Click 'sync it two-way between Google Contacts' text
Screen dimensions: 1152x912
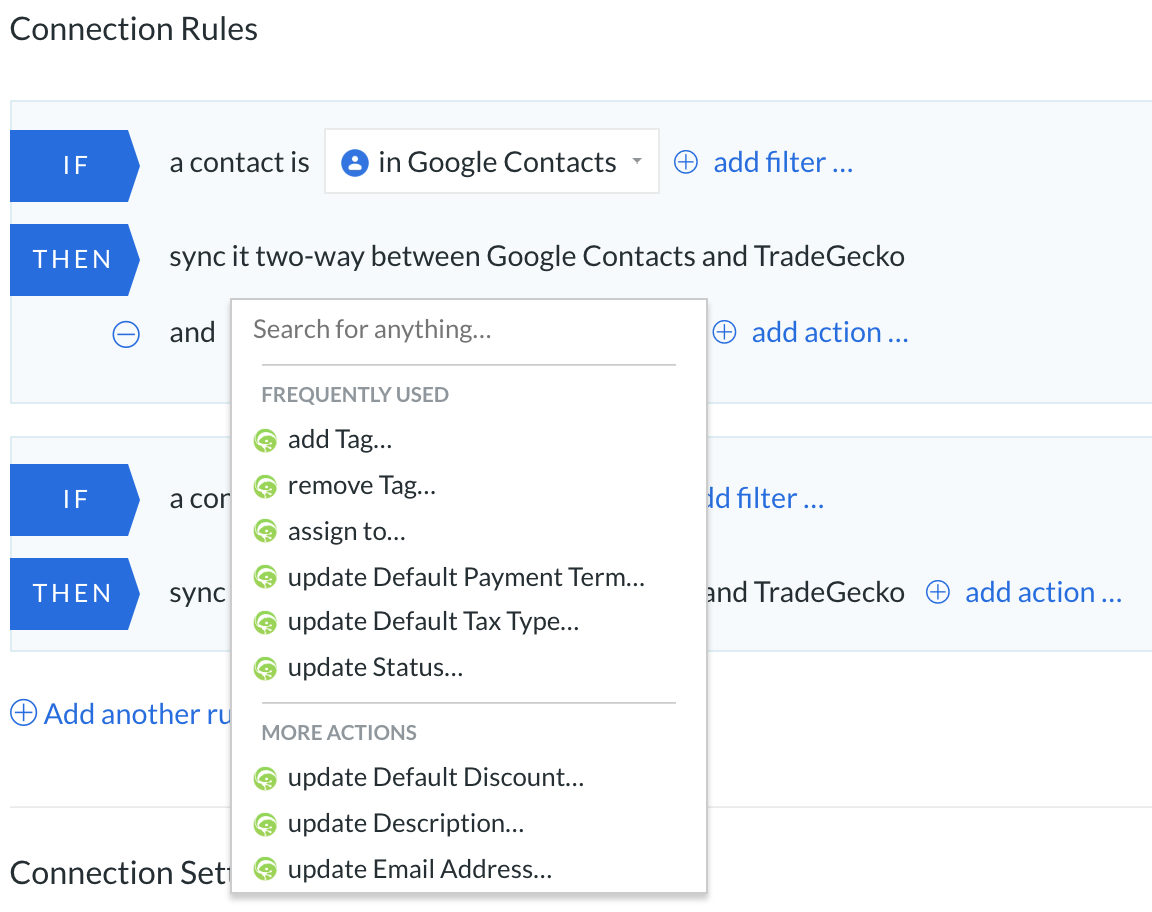pyautogui.click(x=432, y=256)
